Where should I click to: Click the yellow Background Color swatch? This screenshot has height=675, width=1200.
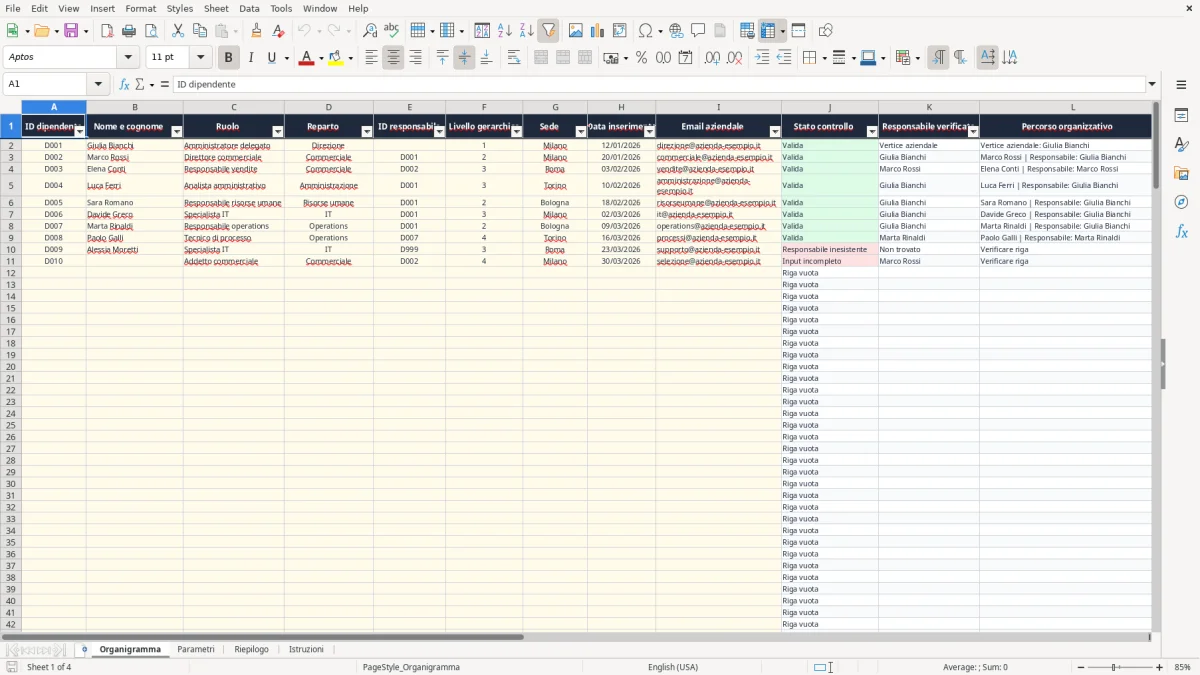336,58
